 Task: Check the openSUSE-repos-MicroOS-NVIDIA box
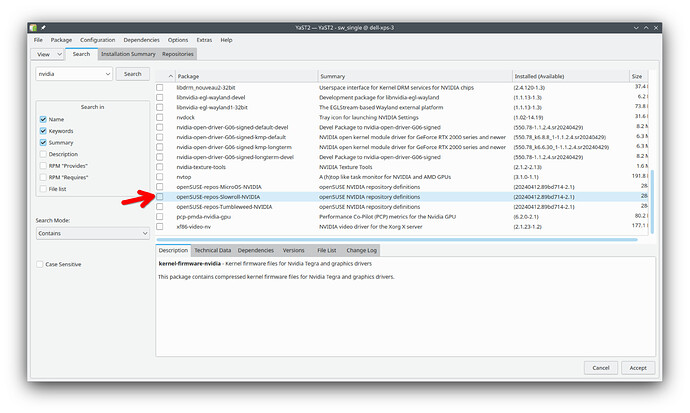[x=160, y=187]
